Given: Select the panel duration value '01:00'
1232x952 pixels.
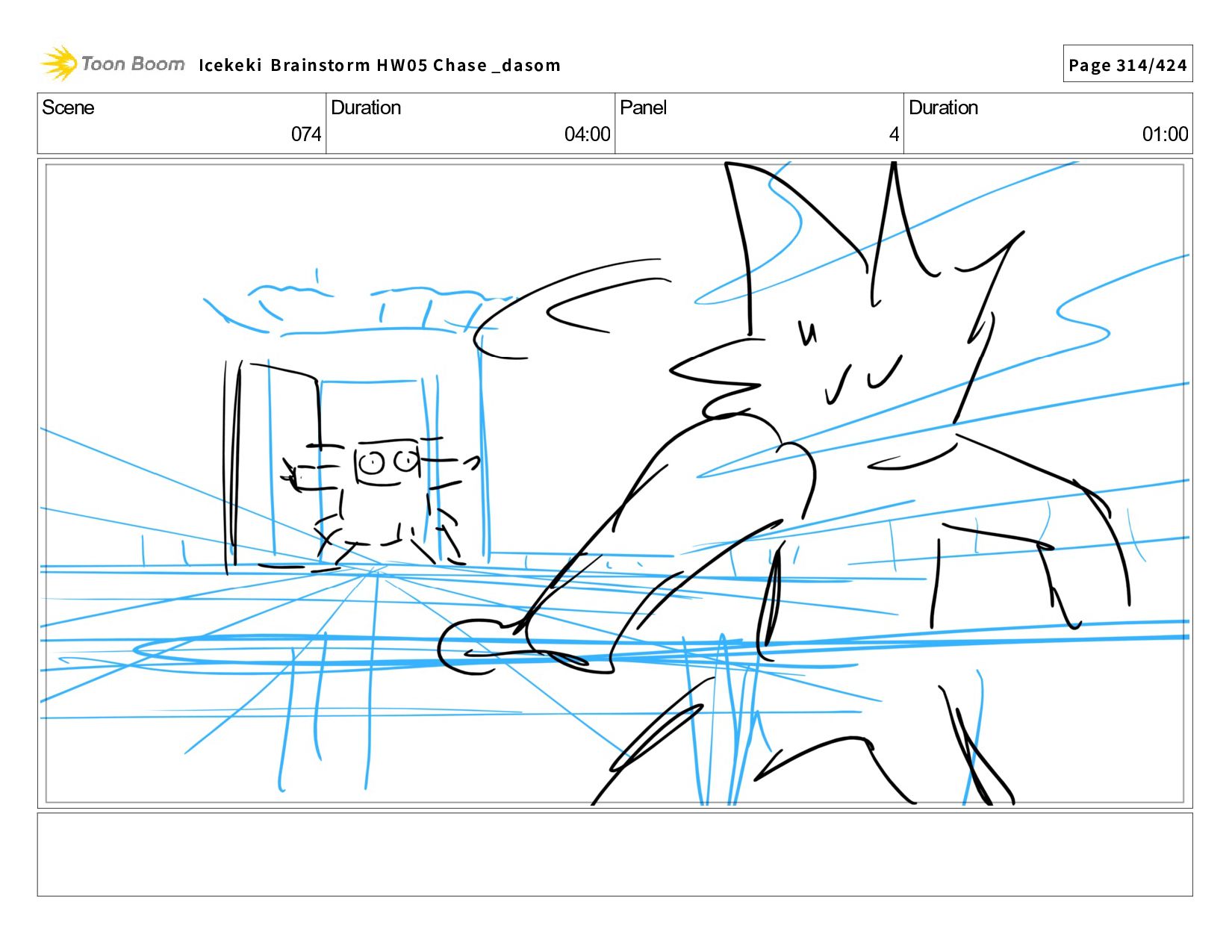Looking at the screenshot, I should click(1165, 134).
